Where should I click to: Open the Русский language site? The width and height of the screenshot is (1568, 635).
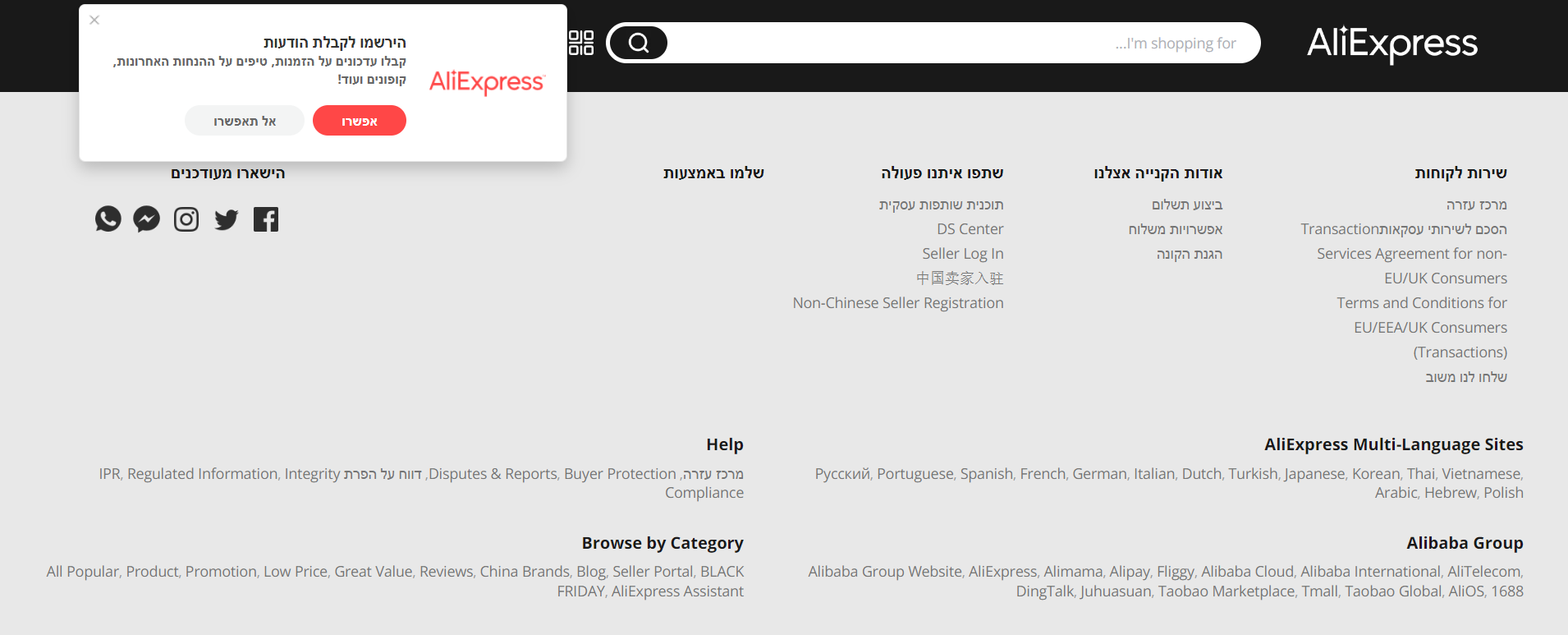tap(841, 474)
